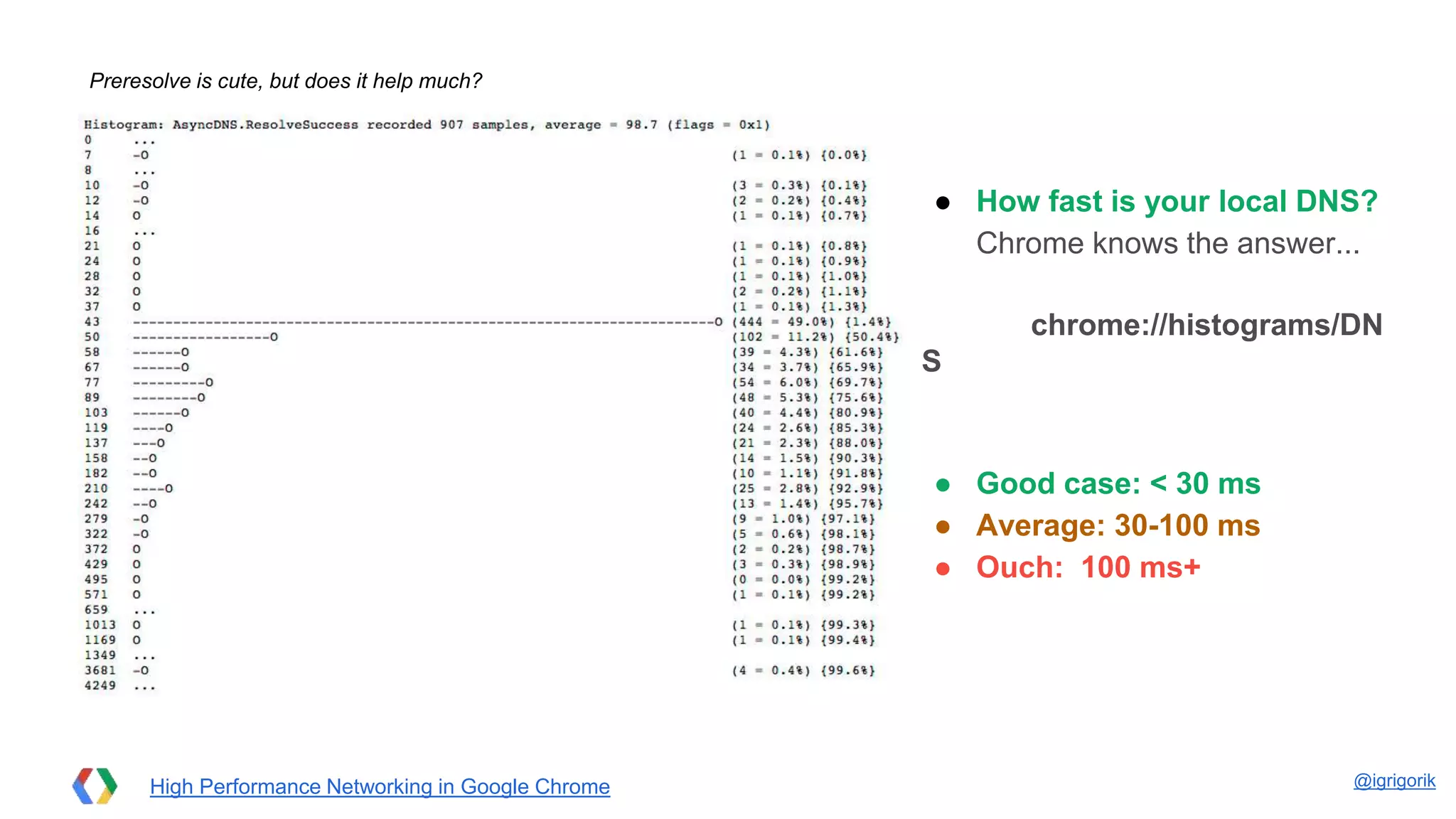The width and height of the screenshot is (1456, 819).
Task: Click the orange bullet beside Average
Action: (x=943, y=527)
